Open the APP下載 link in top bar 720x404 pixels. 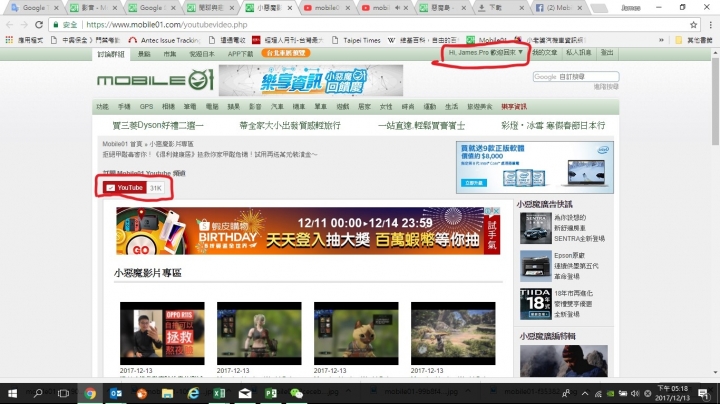coord(241,54)
